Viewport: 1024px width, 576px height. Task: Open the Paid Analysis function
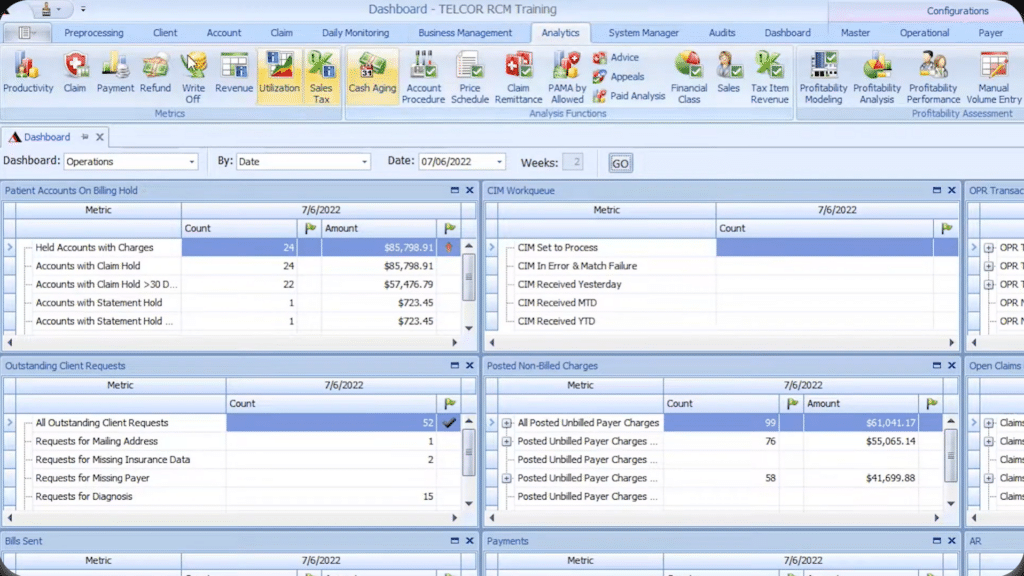(x=629, y=96)
